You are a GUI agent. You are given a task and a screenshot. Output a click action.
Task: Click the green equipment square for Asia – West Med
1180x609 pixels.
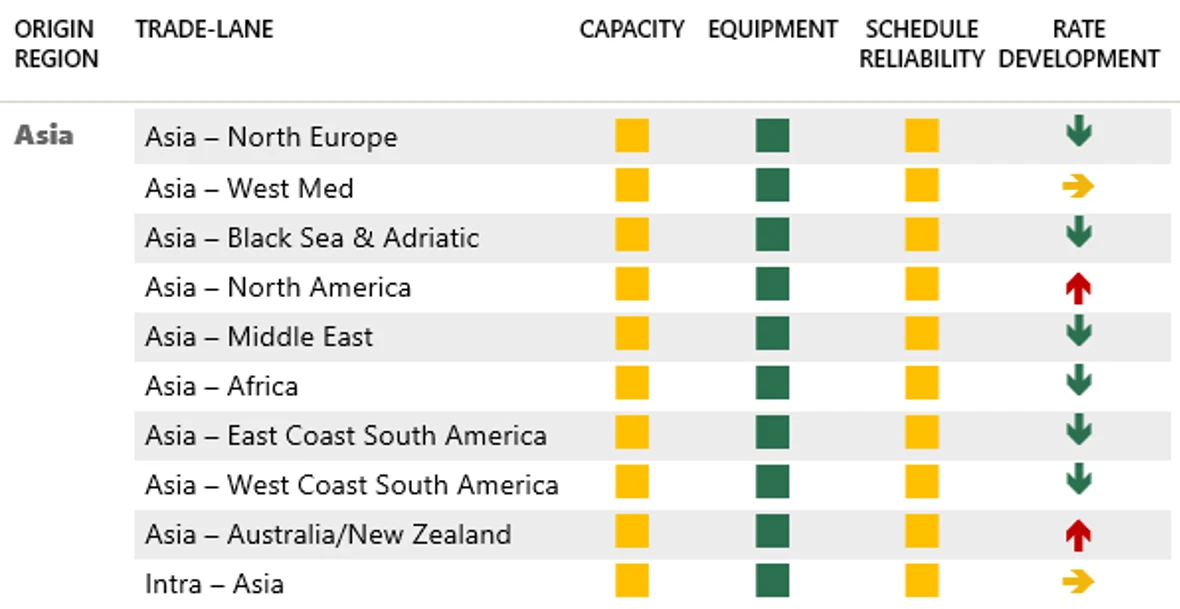tap(772, 185)
